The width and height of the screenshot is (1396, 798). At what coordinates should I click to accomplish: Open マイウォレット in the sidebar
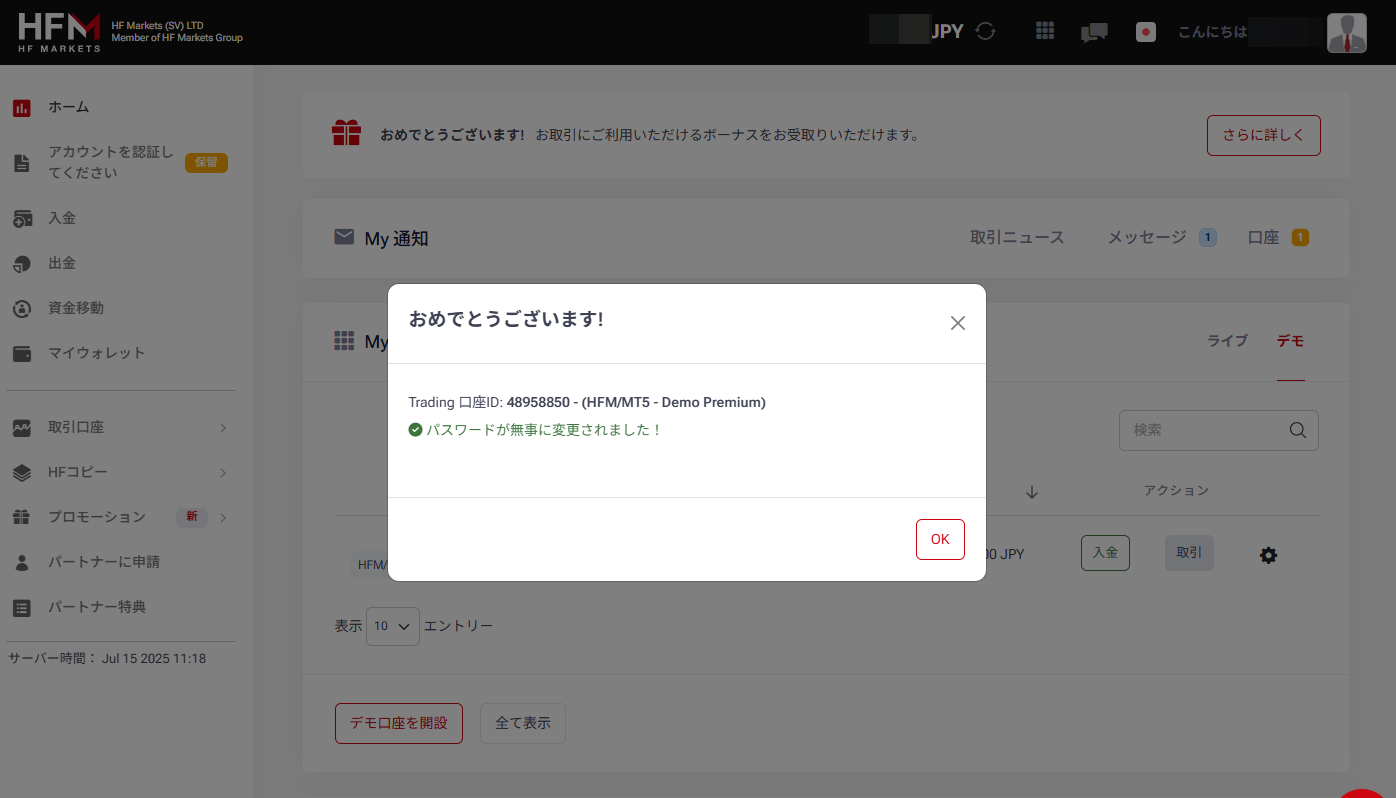(x=97, y=353)
